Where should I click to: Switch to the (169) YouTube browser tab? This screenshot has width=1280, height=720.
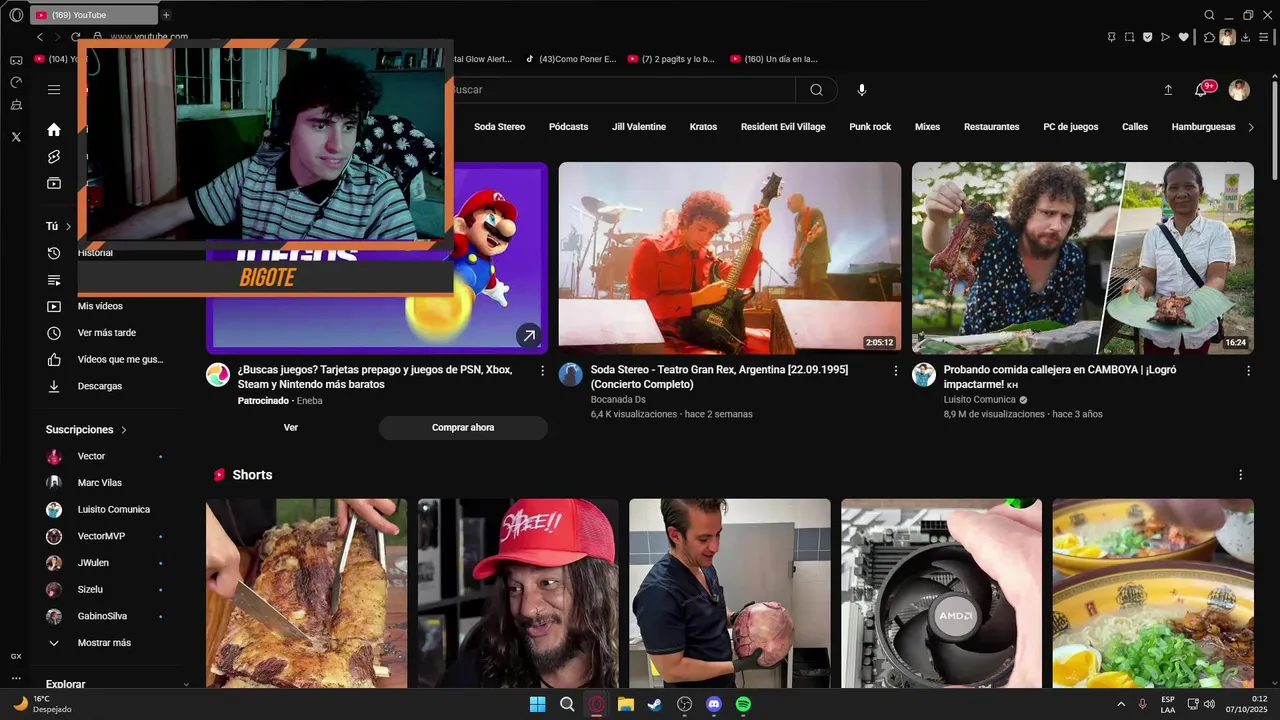[x=93, y=15]
